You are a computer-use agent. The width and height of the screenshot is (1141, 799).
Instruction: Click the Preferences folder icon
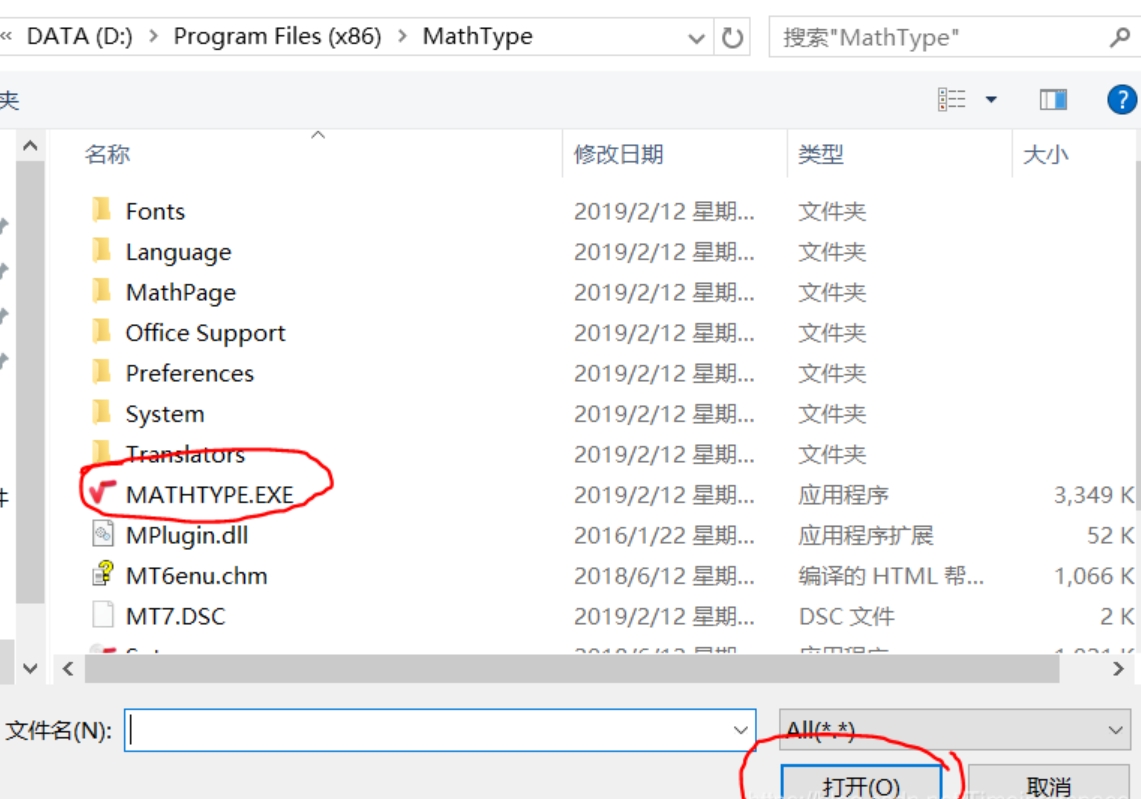102,372
